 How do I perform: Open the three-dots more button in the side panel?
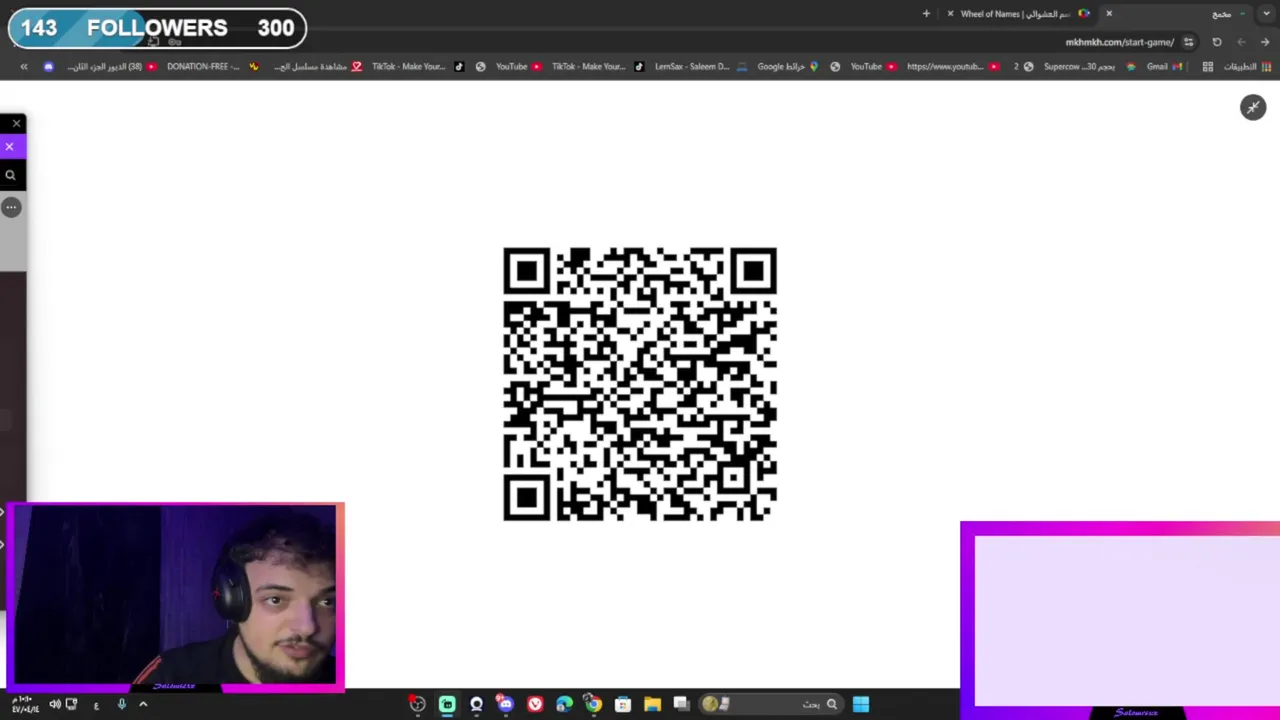[x=11, y=207]
